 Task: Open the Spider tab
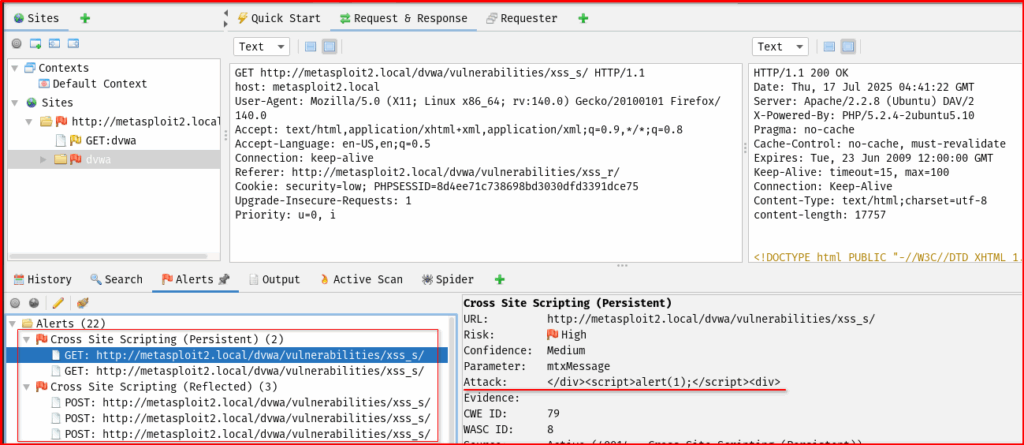click(x=448, y=280)
